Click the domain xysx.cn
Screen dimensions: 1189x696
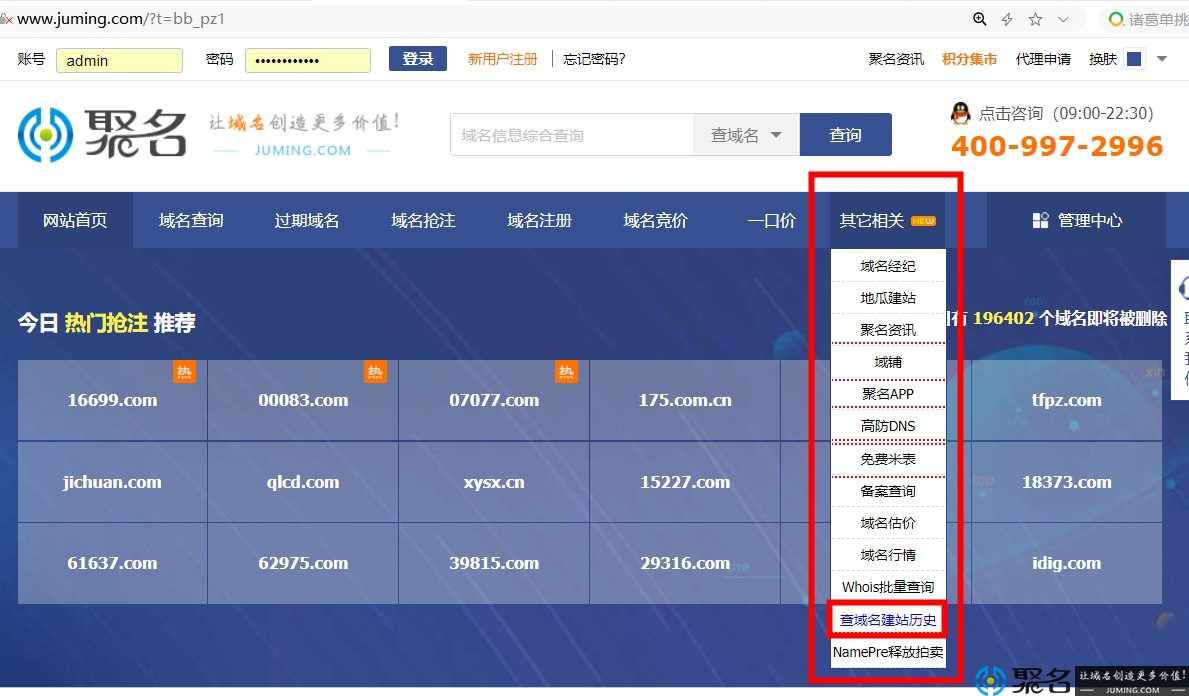click(x=494, y=482)
